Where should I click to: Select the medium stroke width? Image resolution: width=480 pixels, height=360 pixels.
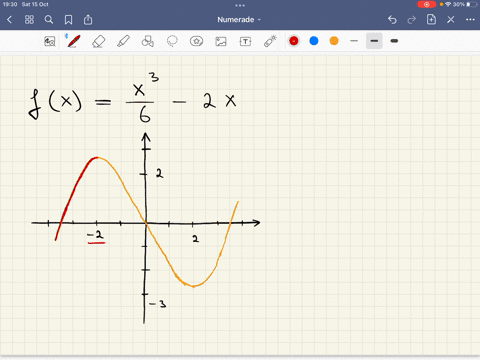(374, 41)
